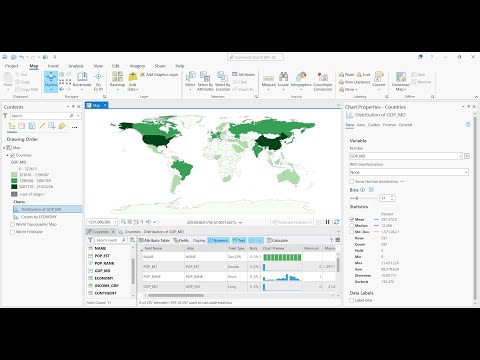
Task: Open the map scale dropdown
Action: pyautogui.click(x=115, y=222)
